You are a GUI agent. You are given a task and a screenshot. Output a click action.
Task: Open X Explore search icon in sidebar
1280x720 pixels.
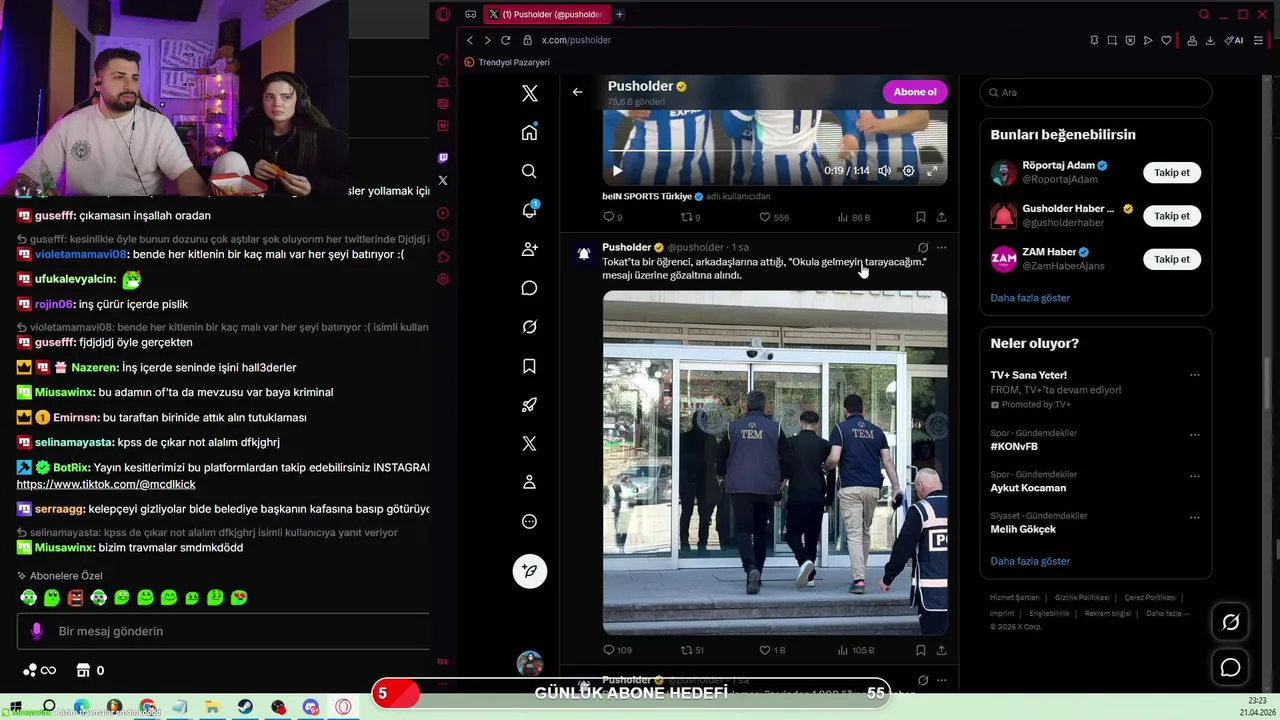point(529,171)
